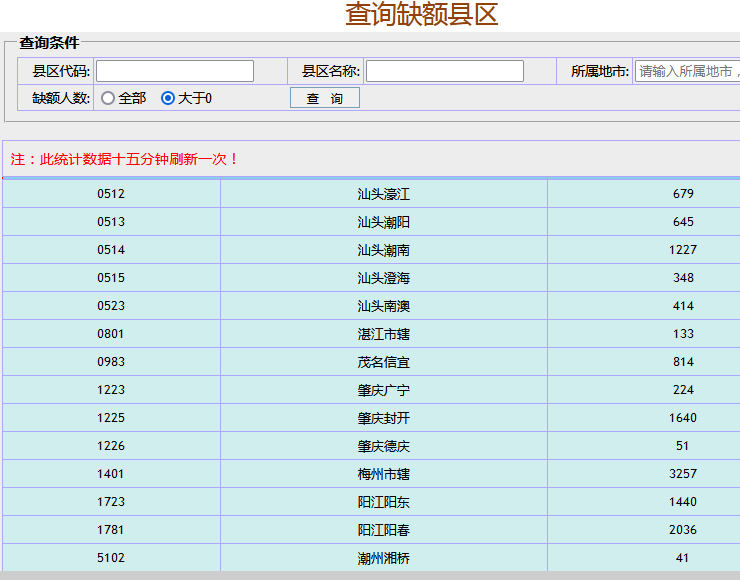Viewport: 740px width, 580px height.
Task: Focus the 县区名称 input field
Action: (x=445, y=71)
